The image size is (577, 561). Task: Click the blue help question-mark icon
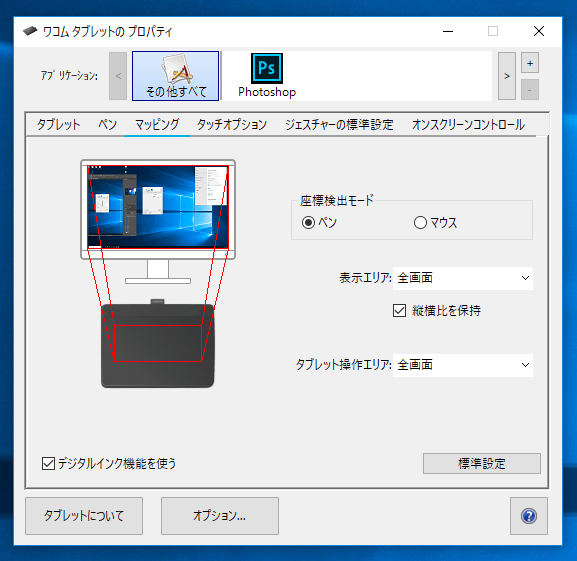pyautogui.click(x=529, y=516)
